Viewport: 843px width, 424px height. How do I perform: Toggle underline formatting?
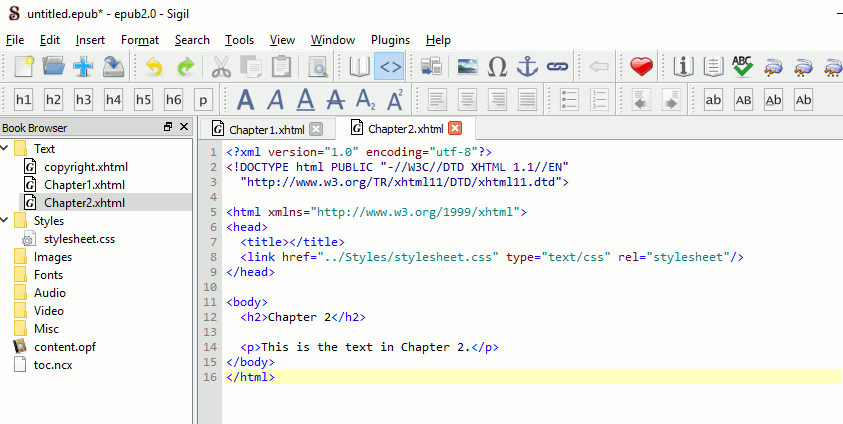(x=306, y=100)
